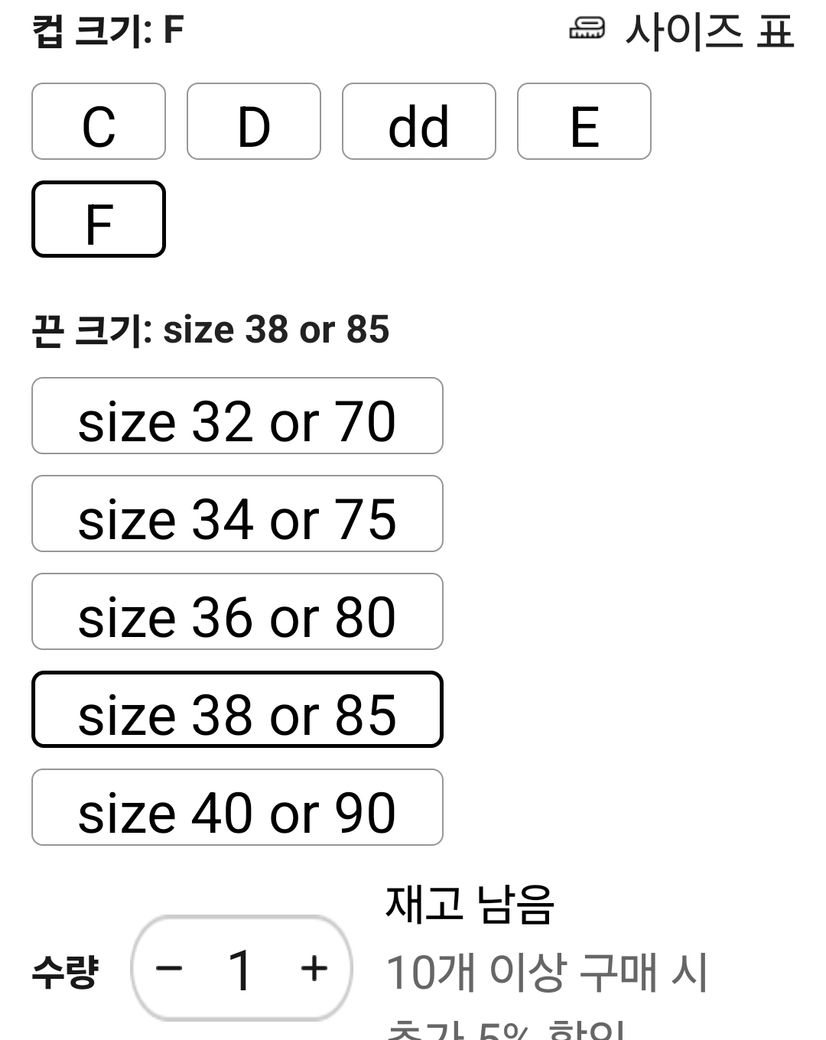Open the 사이즈 표 size chart link
Screen dimensions: 826x1040
[708, 31]
